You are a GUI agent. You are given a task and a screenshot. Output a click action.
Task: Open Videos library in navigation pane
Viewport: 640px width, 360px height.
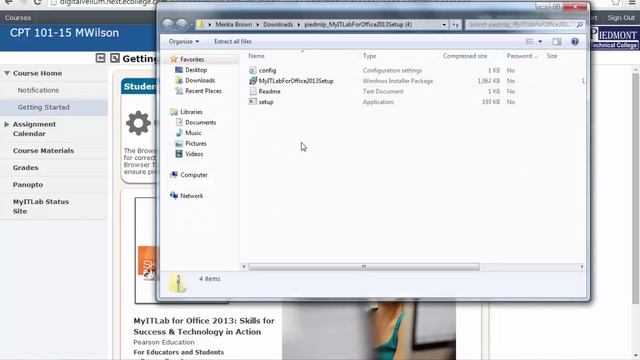pyautogui.click(x=194, y=154)
